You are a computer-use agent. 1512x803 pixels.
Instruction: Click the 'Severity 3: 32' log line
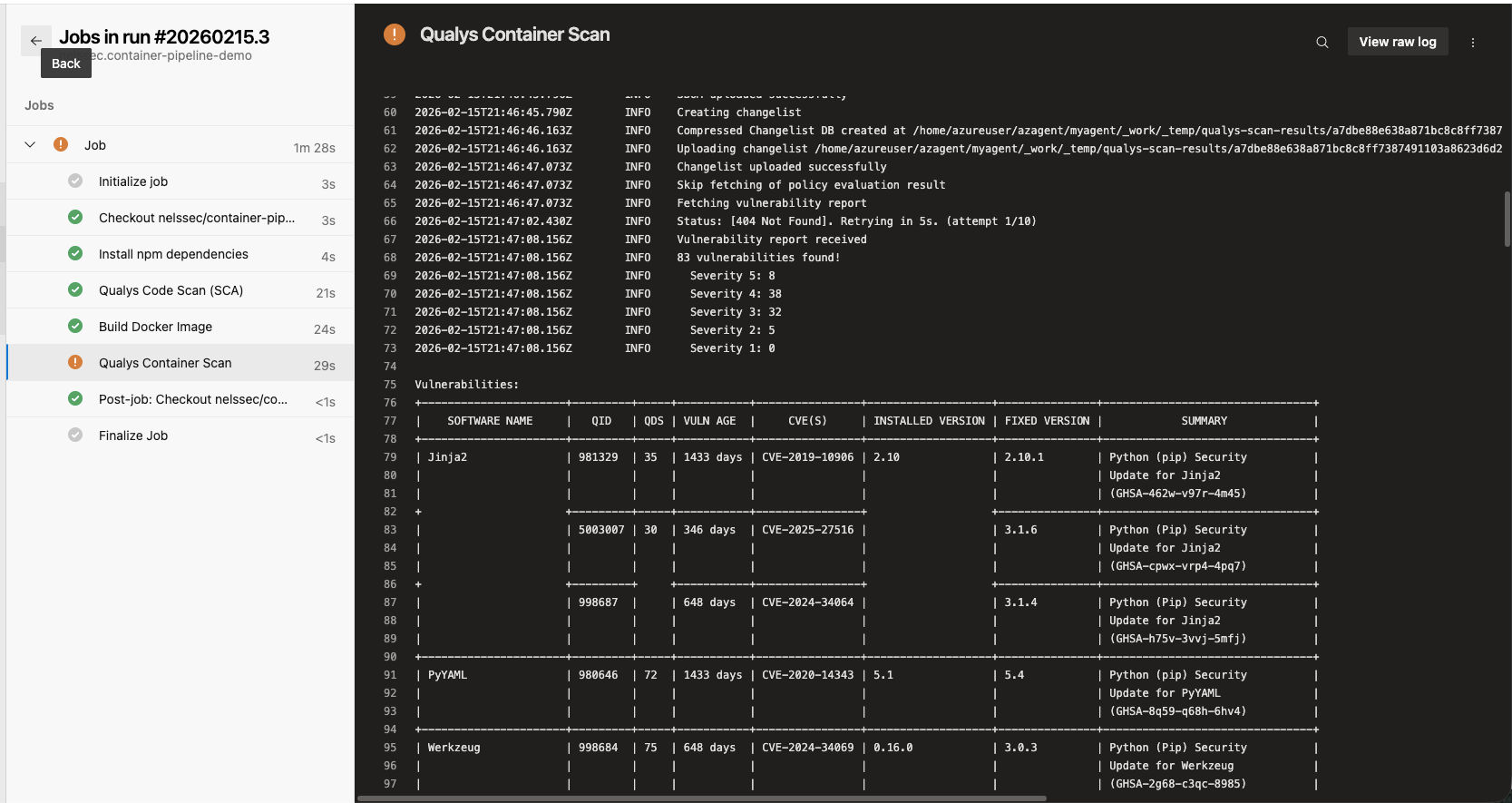[x=736, y=312]
